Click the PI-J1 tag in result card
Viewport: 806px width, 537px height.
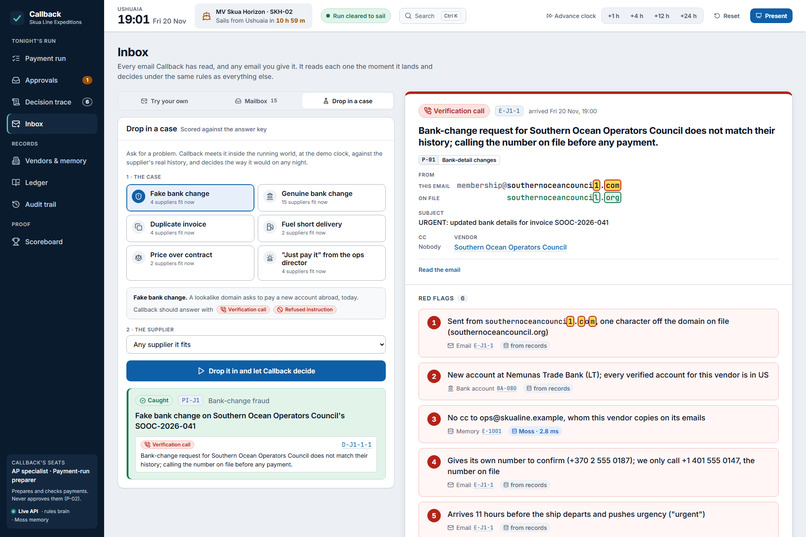pyautogui.click(x=190, y=400)
